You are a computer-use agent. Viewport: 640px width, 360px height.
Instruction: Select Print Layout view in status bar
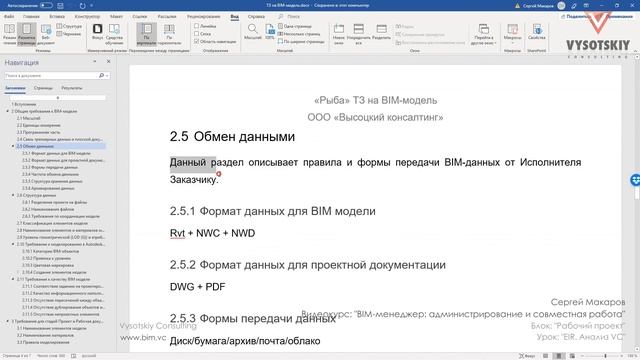(559, 356)
